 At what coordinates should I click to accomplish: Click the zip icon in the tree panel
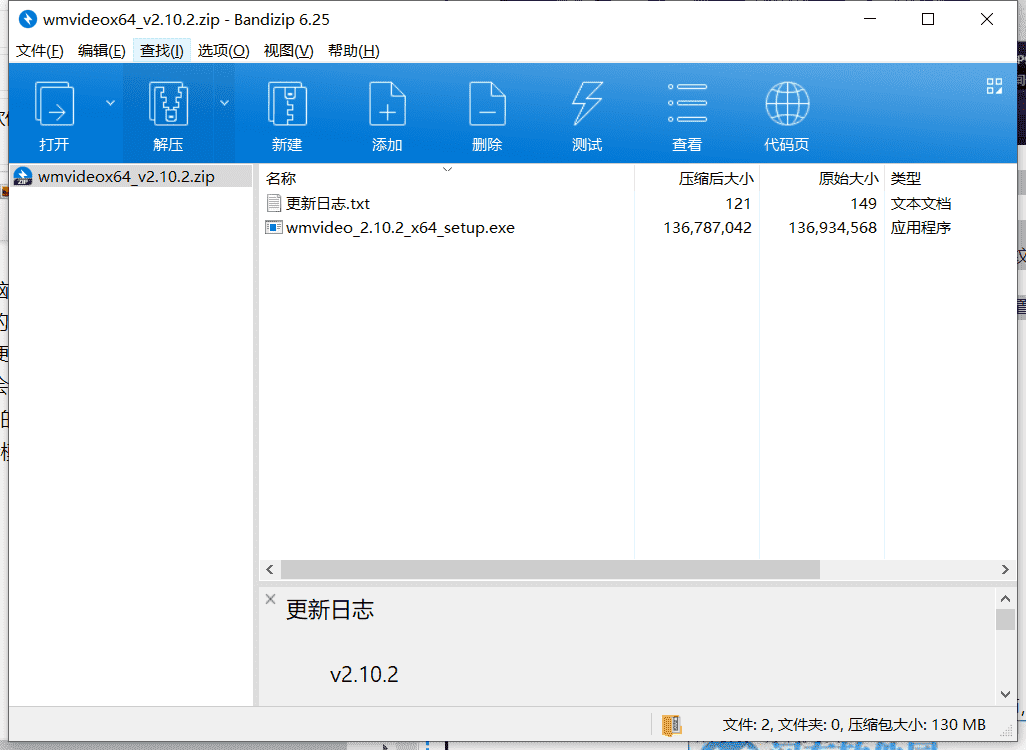point(23,177)
